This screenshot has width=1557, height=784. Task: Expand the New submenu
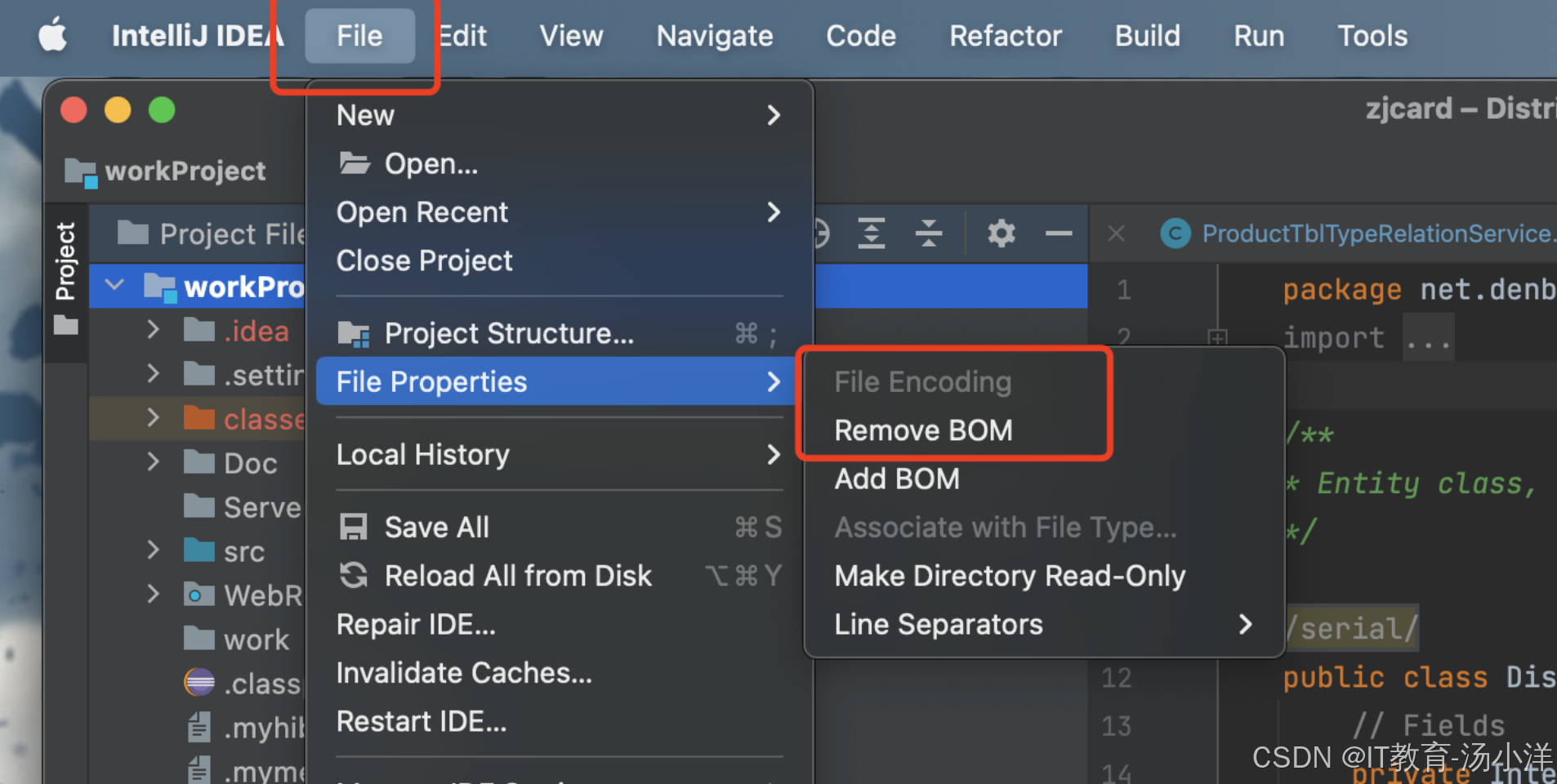(560, 115)
